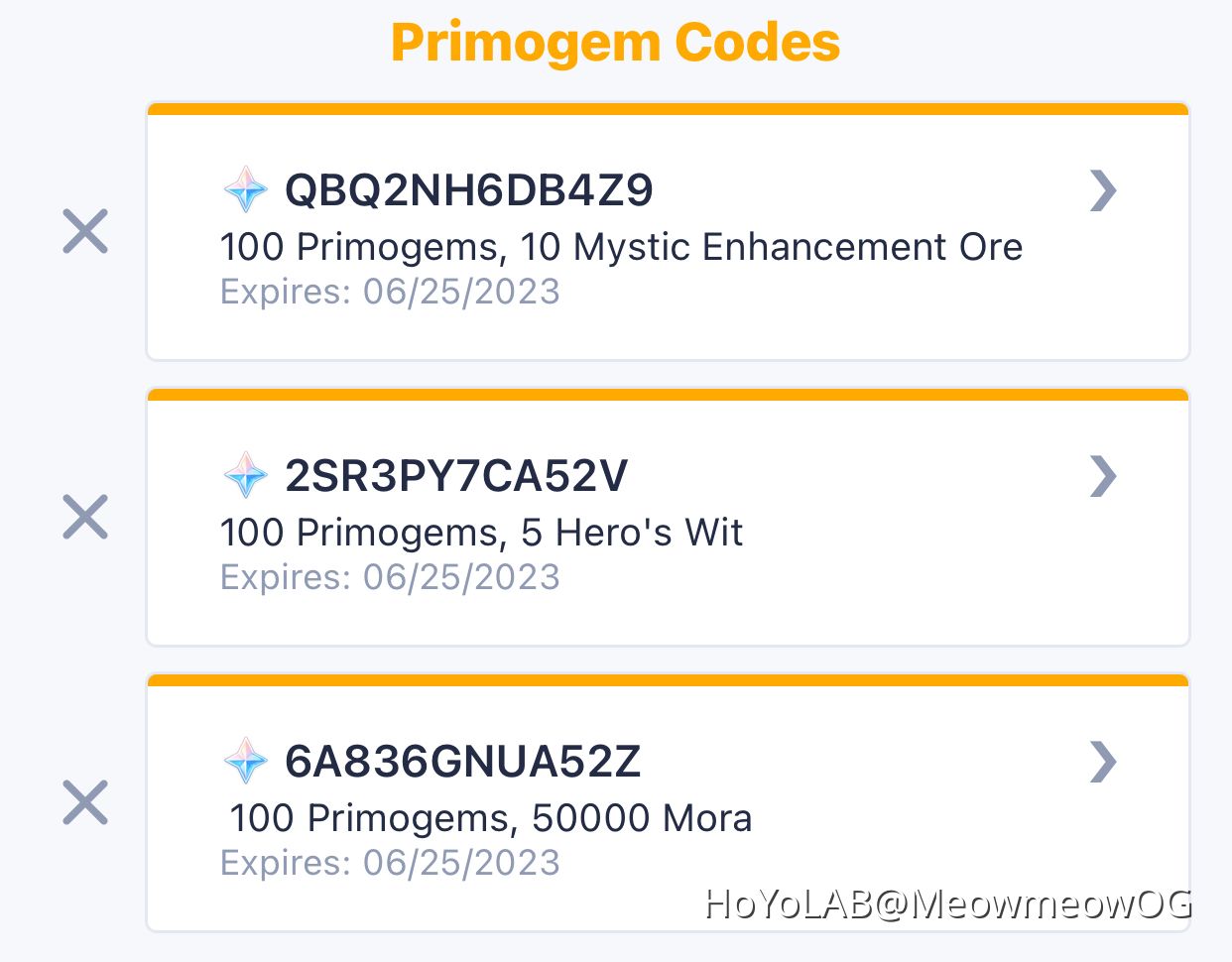This screenshot has width=1232, height=962.
Task: Expand details for the 6A836GNUA52Z code
Action: pos(1103,762)
